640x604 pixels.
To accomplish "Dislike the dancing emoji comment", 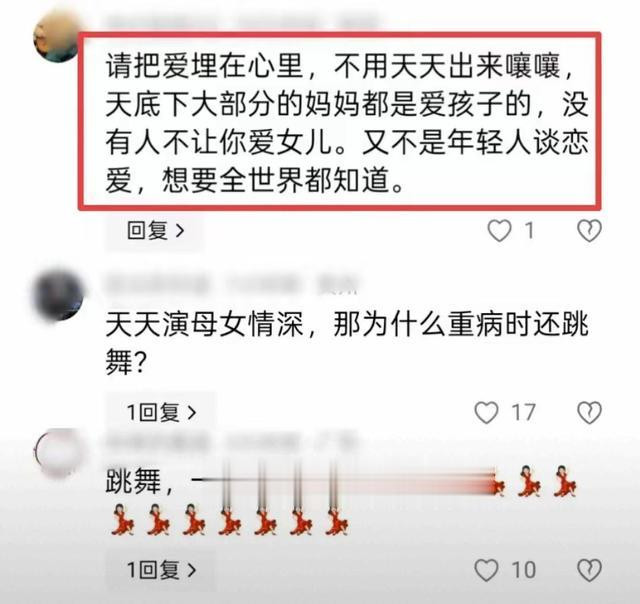I will click(x=589, y=570).
